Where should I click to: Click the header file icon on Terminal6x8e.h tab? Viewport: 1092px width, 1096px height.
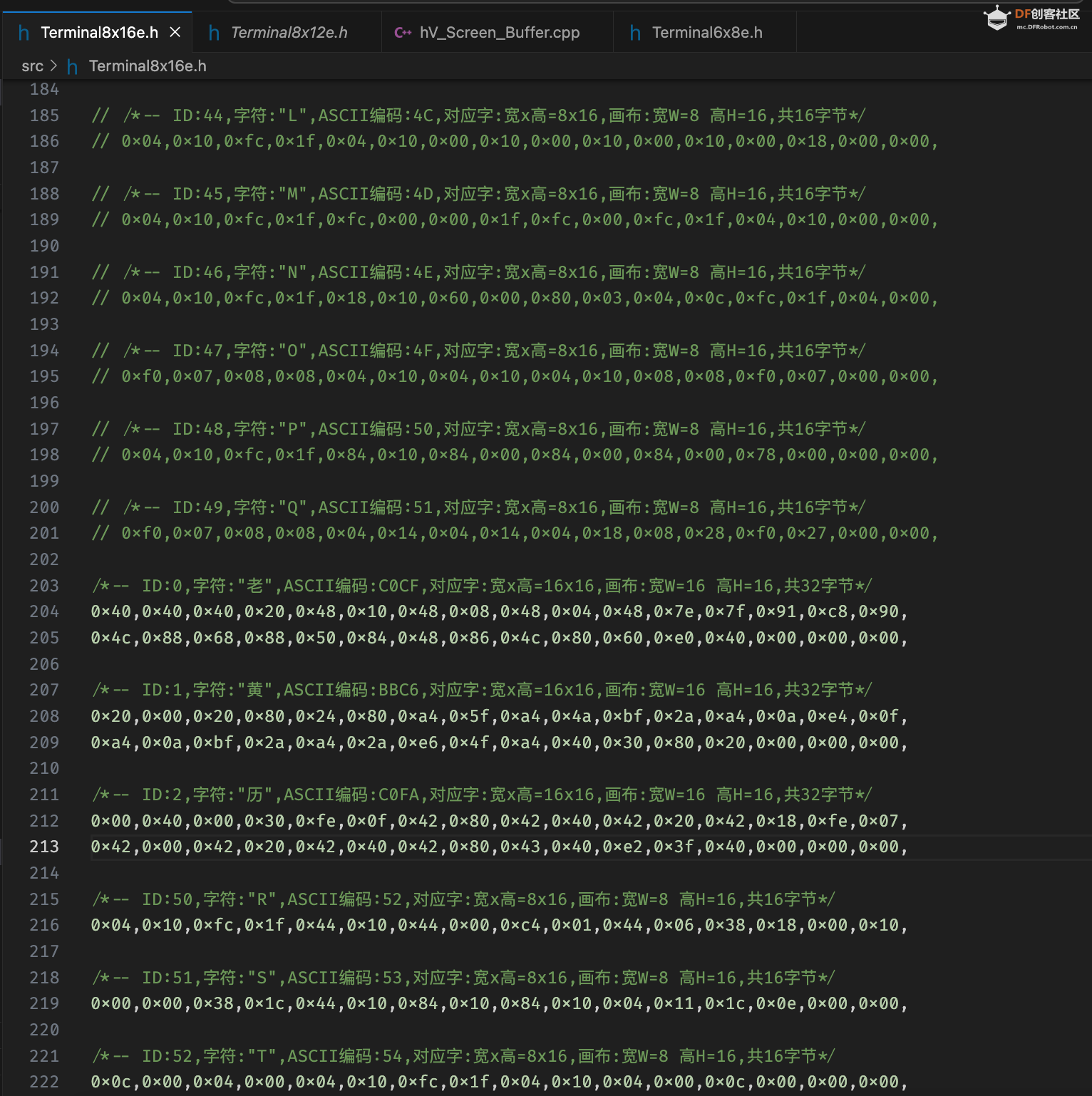coord(635,33)
